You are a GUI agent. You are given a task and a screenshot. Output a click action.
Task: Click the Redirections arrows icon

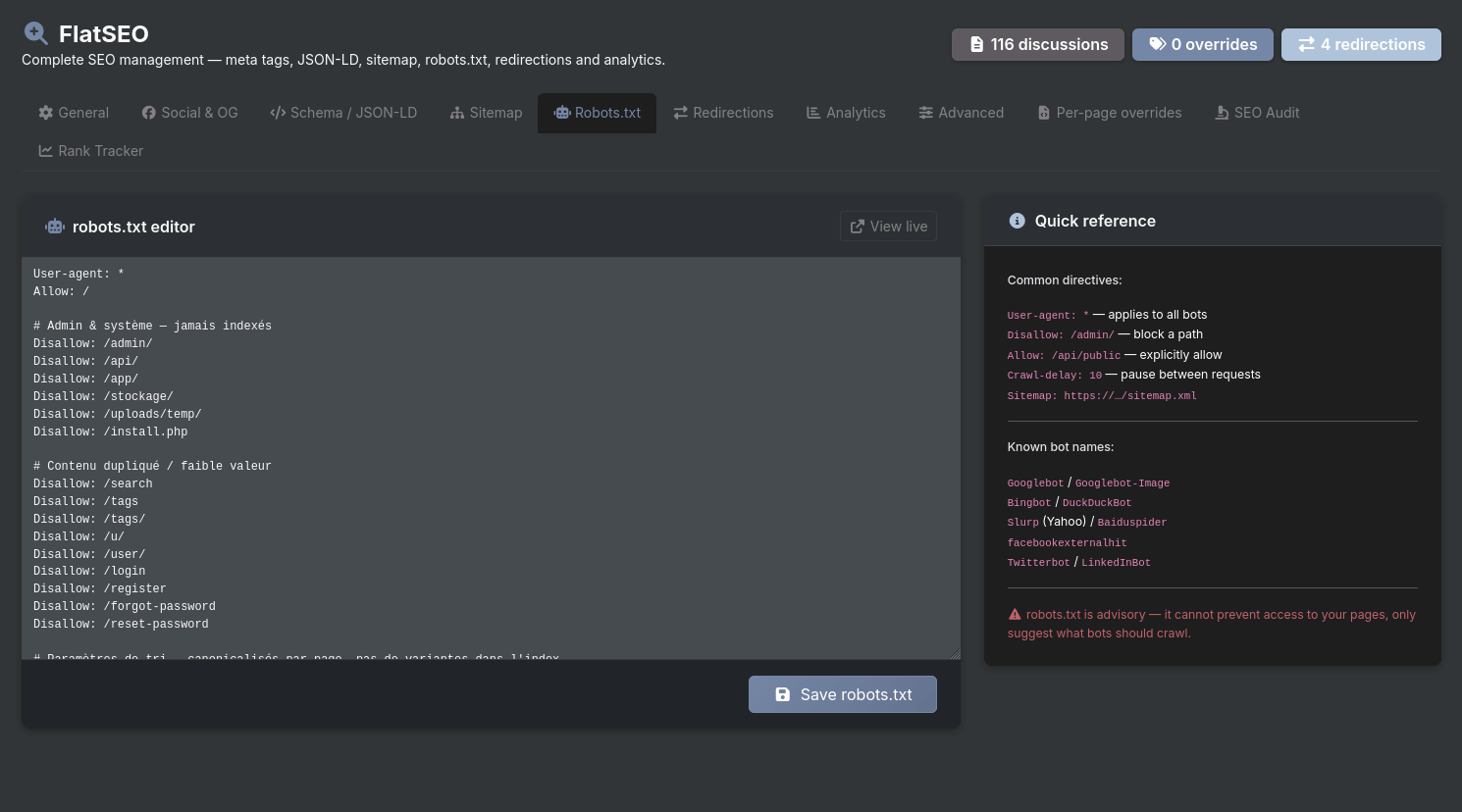[680, 113]
